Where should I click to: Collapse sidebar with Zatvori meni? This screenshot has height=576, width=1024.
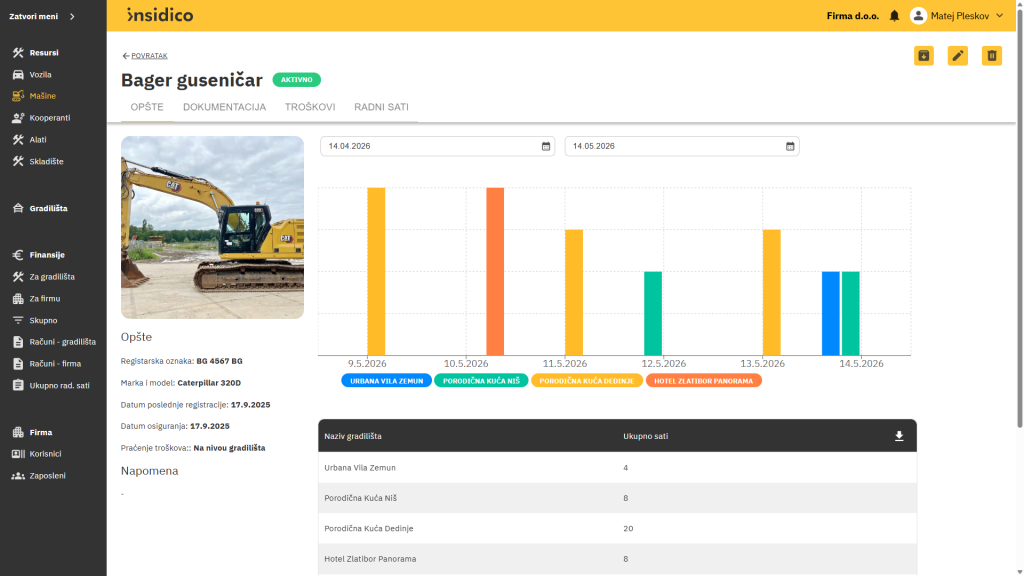coord(42,16)
